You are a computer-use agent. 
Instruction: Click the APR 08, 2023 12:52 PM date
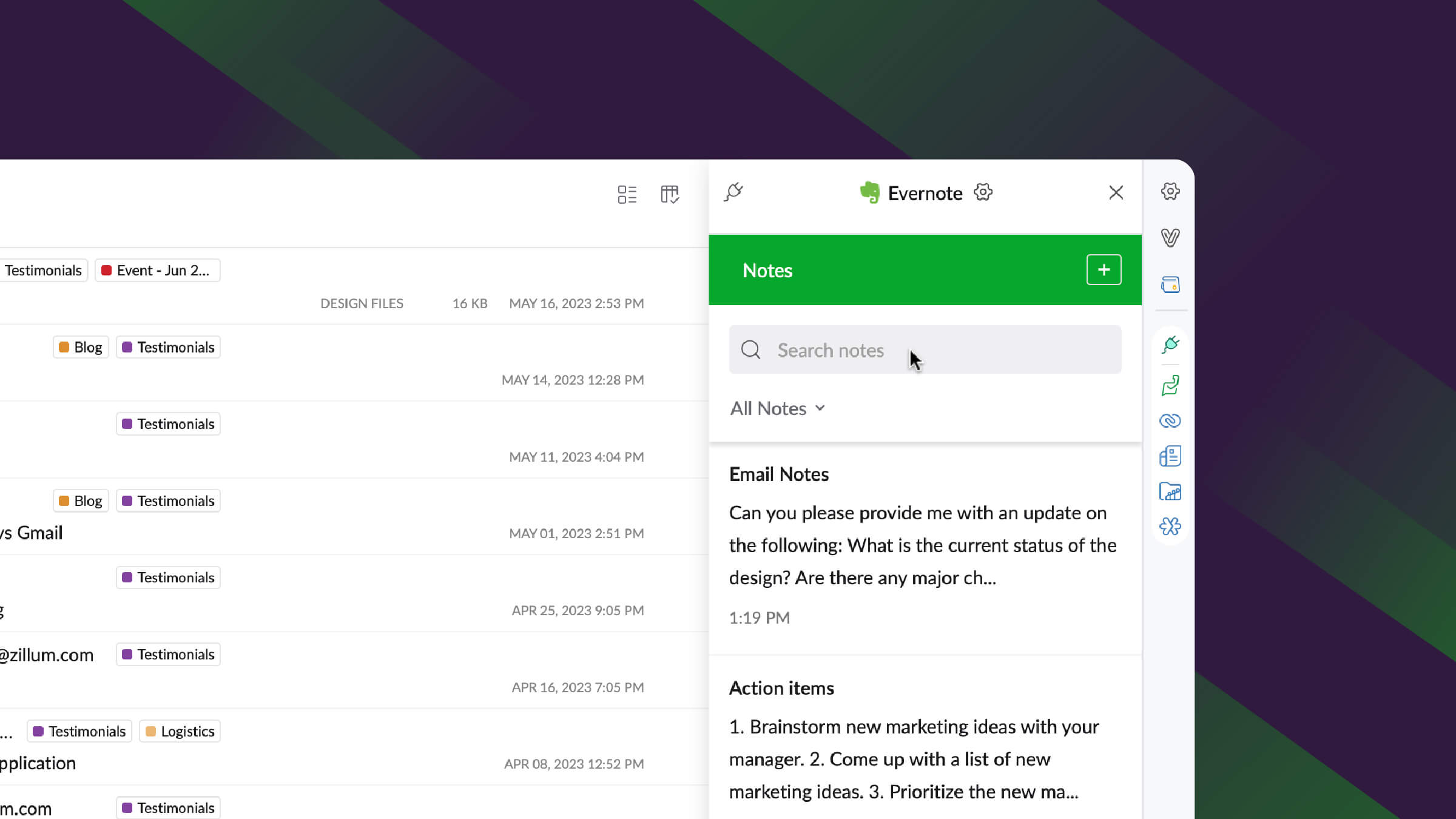tap(574, 764)
